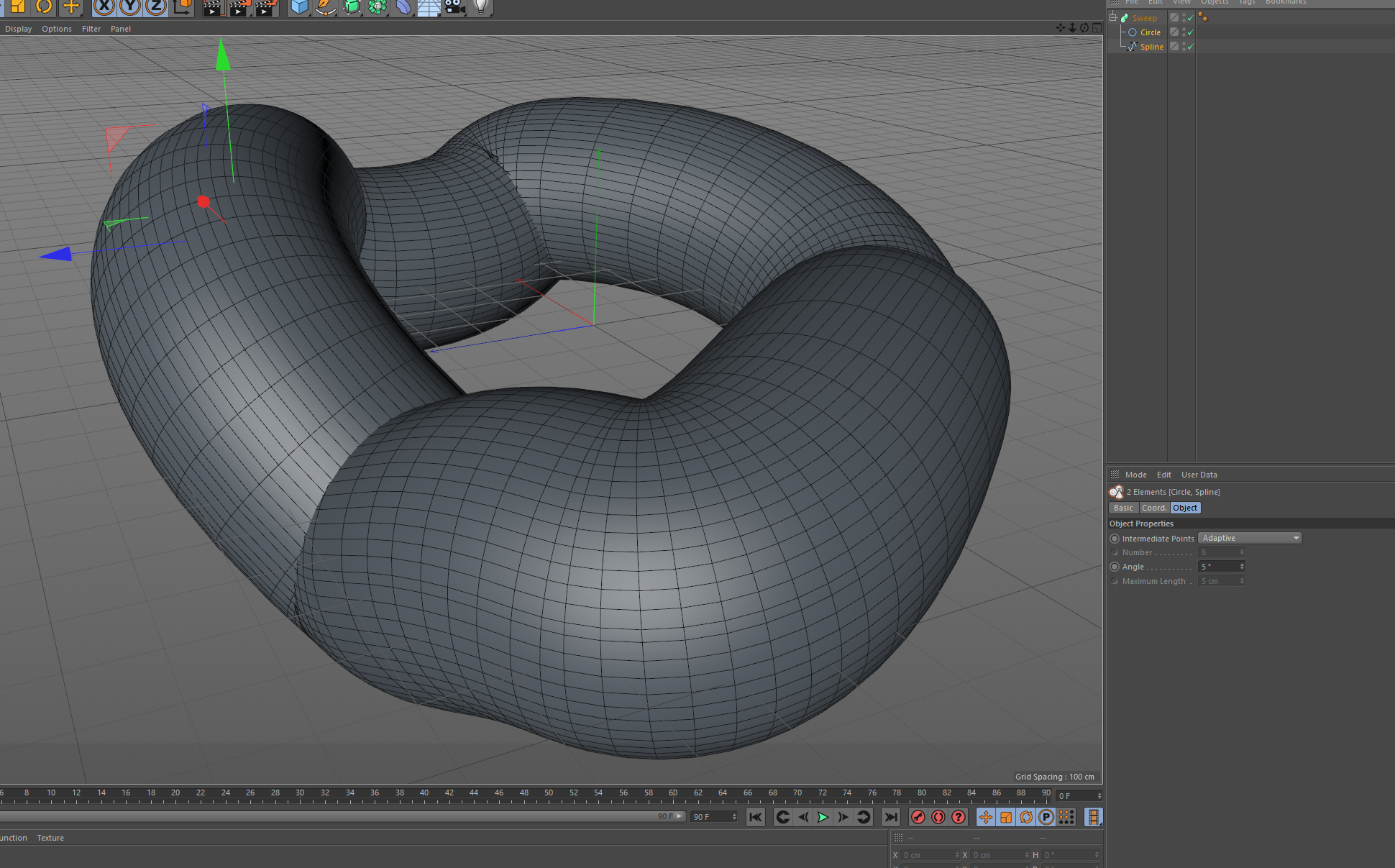The width and height of the screenshot is (1395, 868).
Task: Open User Data menu
Action: (x=1199, y=475)
